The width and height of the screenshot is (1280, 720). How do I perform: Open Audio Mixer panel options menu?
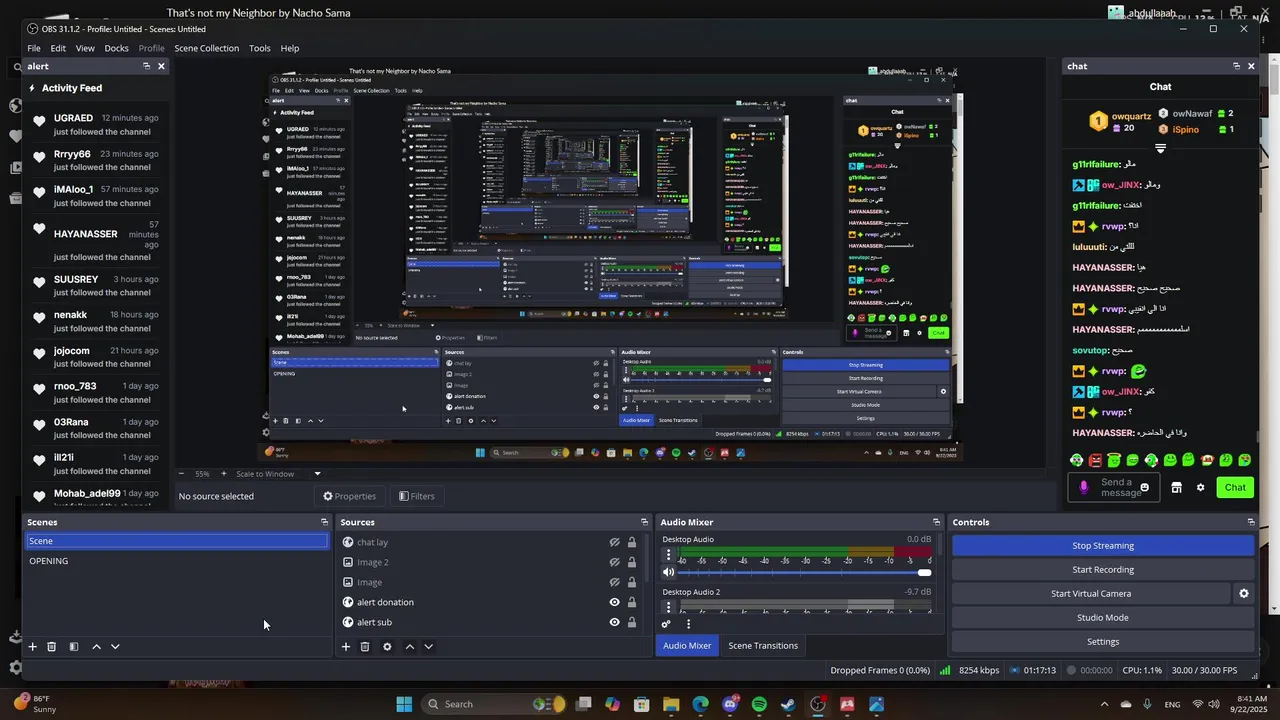click(x=688, y=624)
